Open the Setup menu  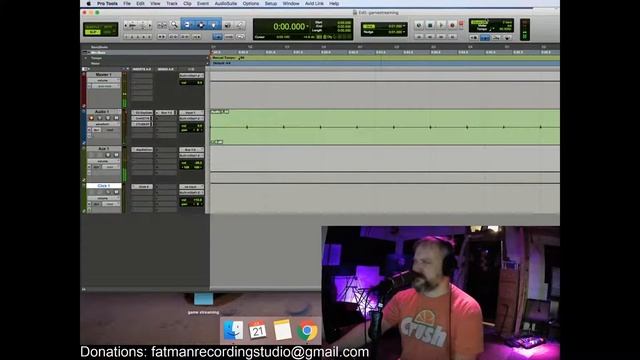(x=271, y=4)
